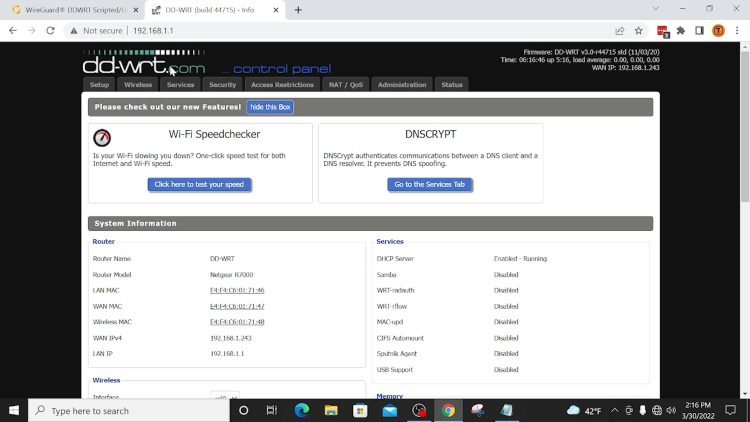Open Task View on taskbar
Screen dimensions: 750x422
click(272, 411)
